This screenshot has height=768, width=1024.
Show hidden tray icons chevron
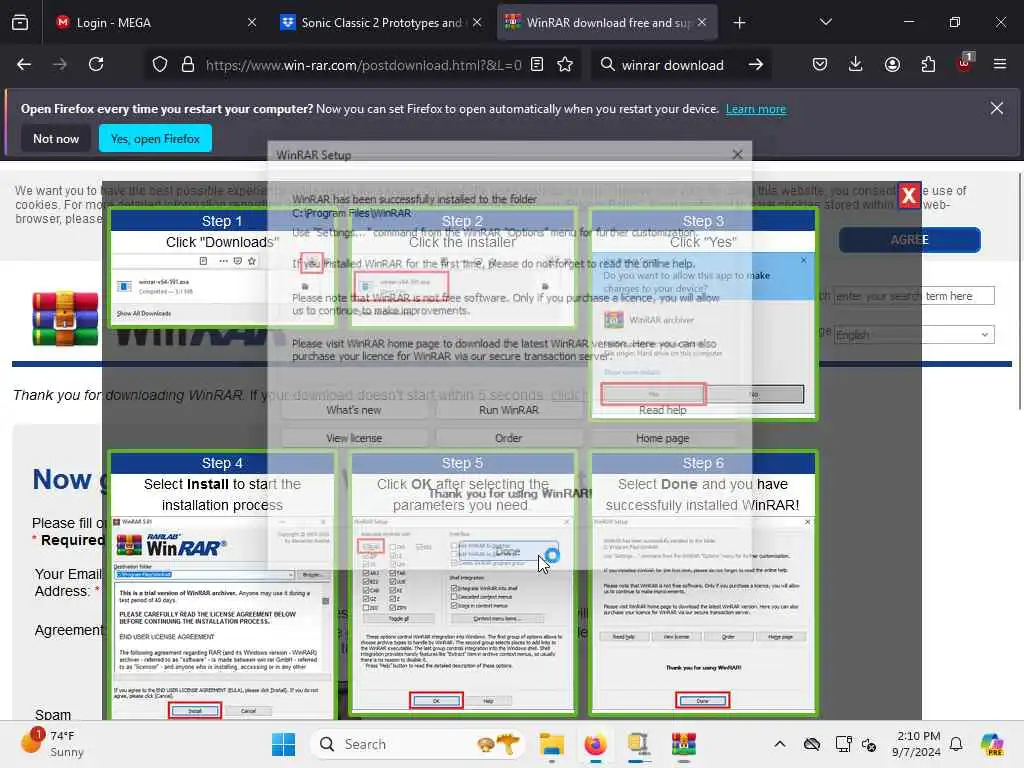(780, 744)
